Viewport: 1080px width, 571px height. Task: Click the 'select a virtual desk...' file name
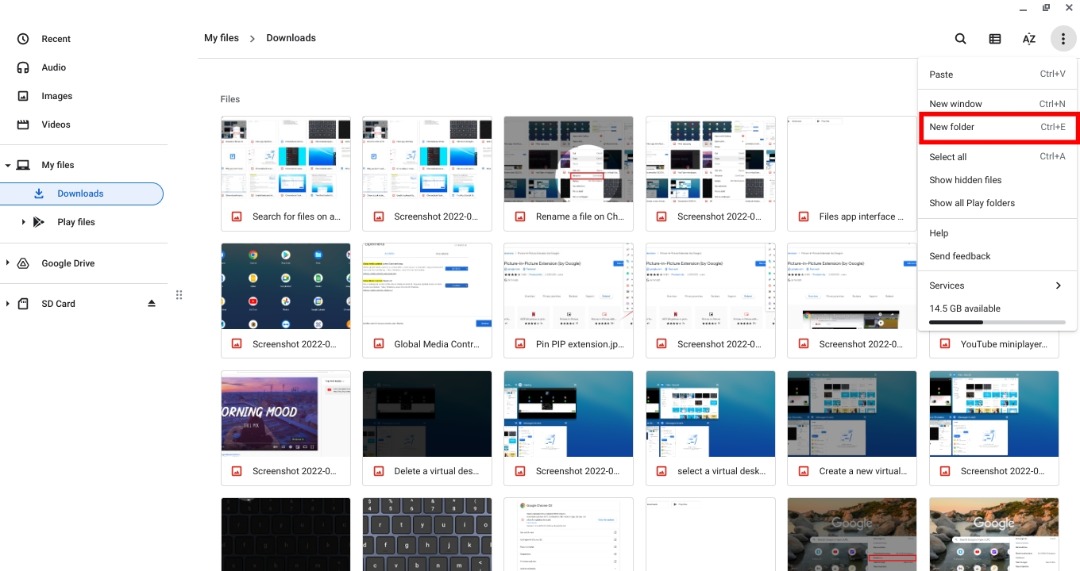point(721,471)
